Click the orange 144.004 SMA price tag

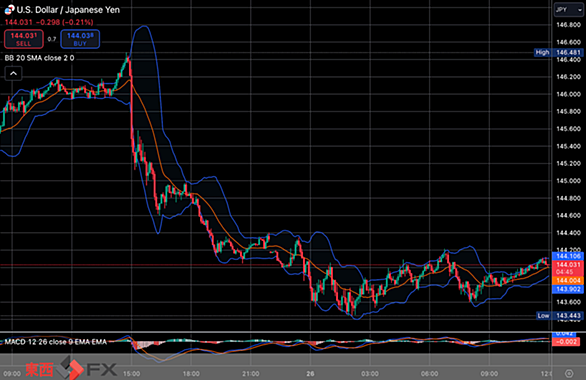click(568, 280)
